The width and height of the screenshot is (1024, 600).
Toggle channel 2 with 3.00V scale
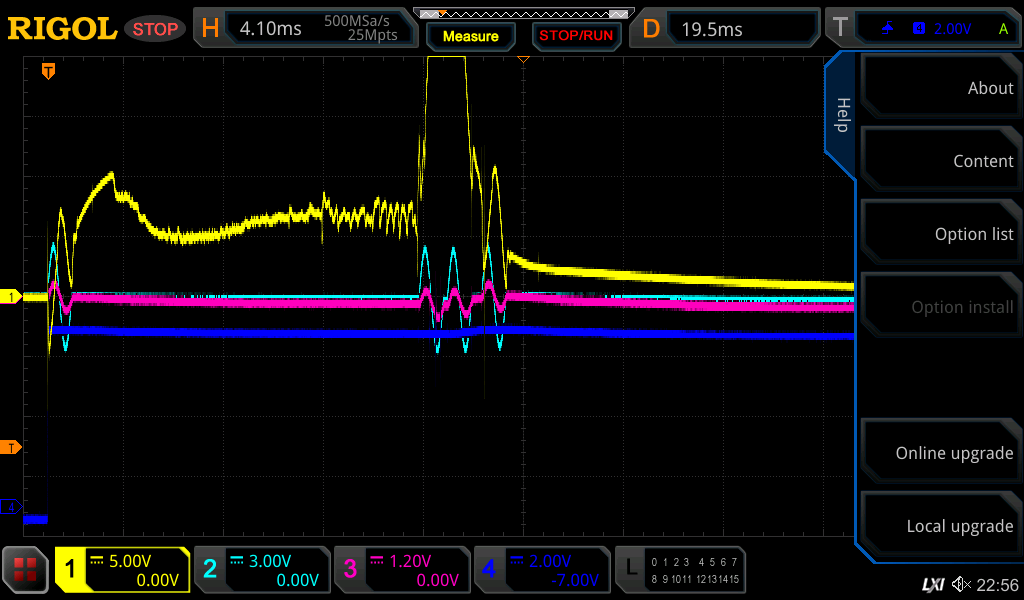click(x=262, y=570)
